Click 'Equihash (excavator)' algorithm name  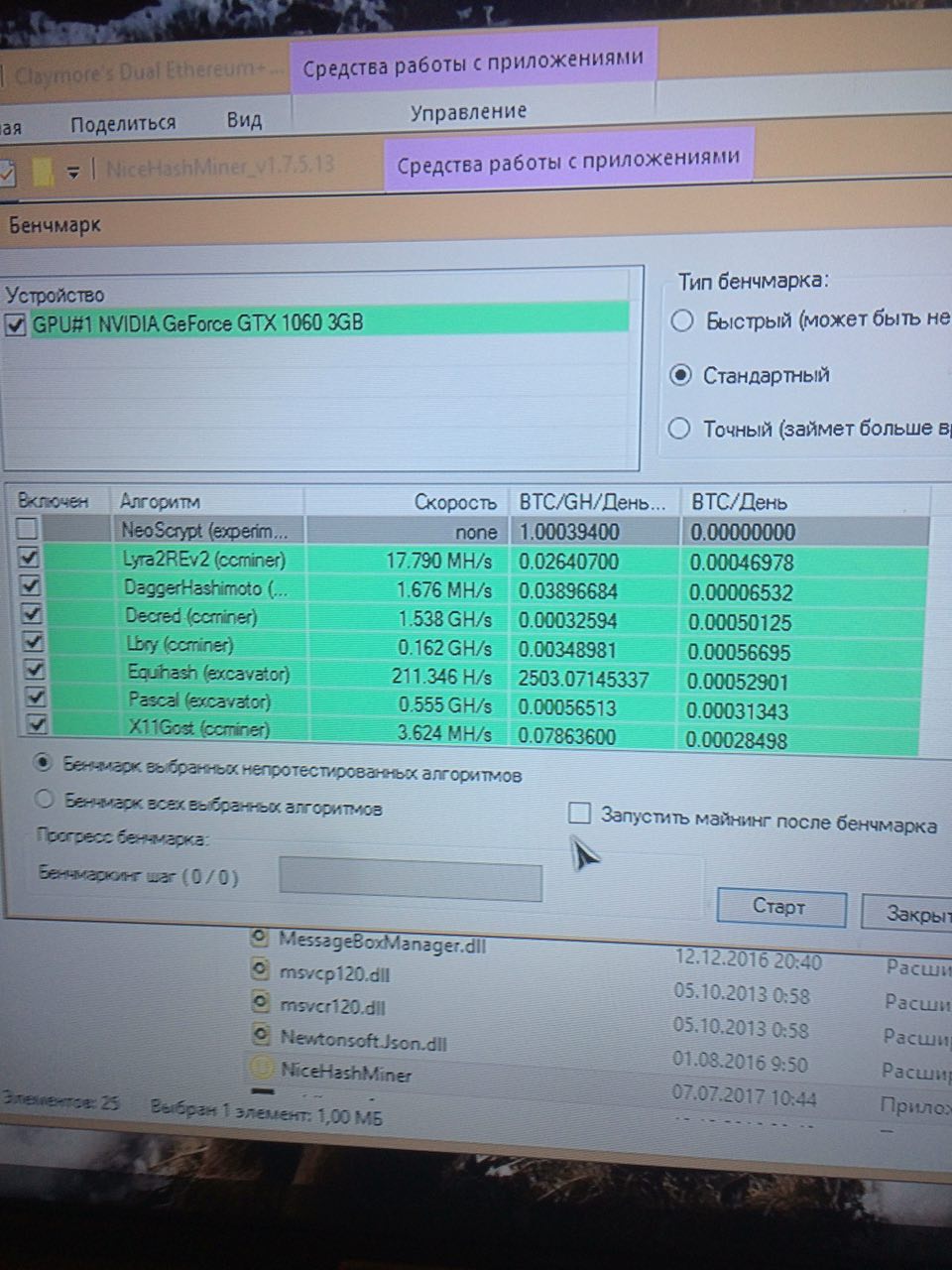[x=209, y=674]
